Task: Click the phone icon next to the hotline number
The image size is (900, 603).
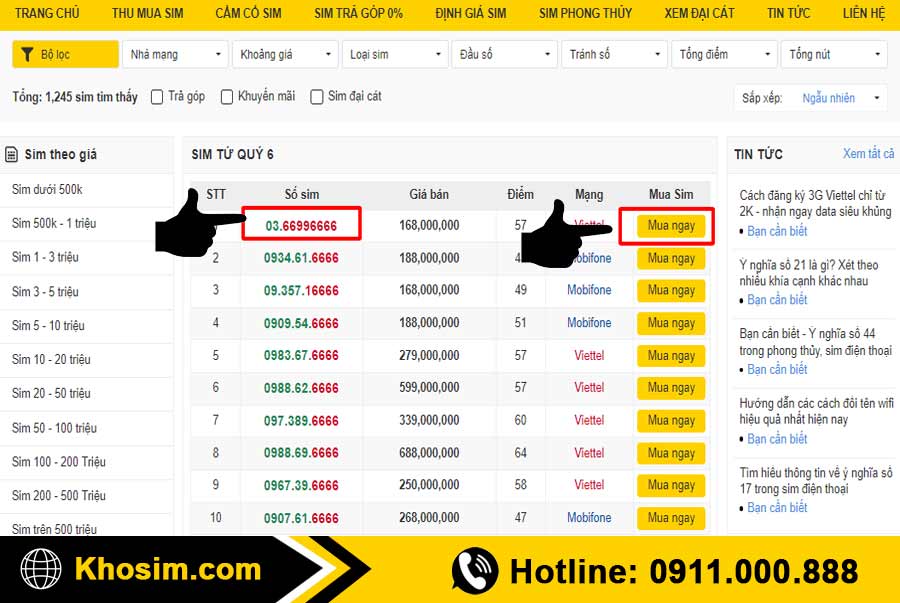Action: (472, 570)
